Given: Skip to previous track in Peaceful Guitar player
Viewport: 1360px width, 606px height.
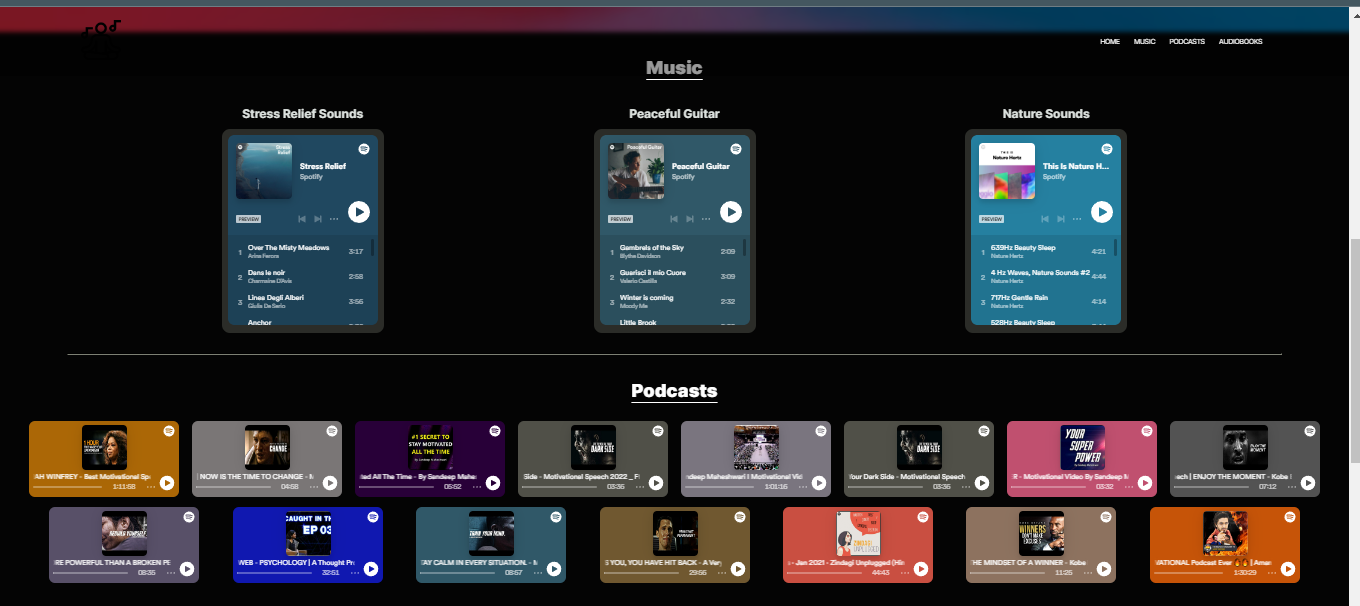Looking at the screenshot, I should [674, 219].
